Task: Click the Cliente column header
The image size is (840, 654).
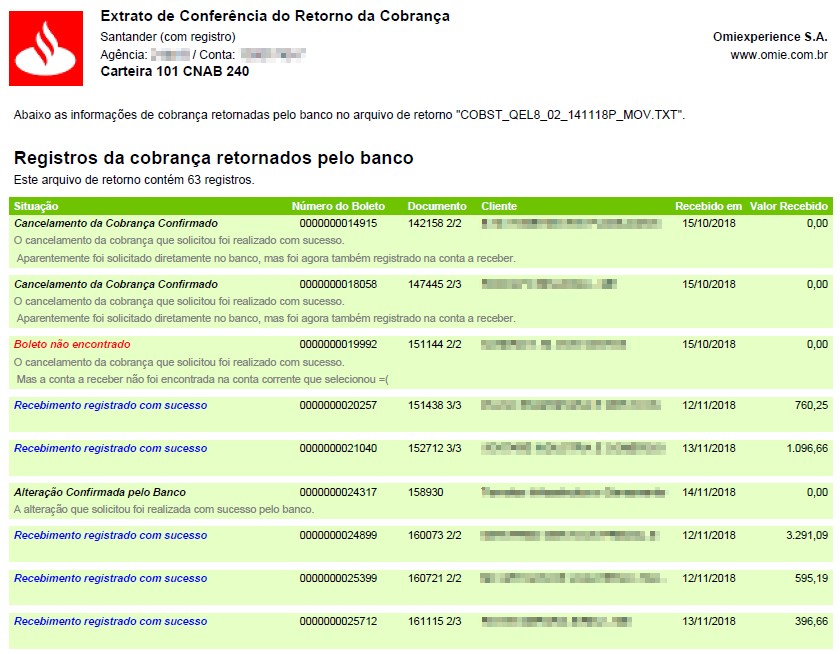Action: 499,206
